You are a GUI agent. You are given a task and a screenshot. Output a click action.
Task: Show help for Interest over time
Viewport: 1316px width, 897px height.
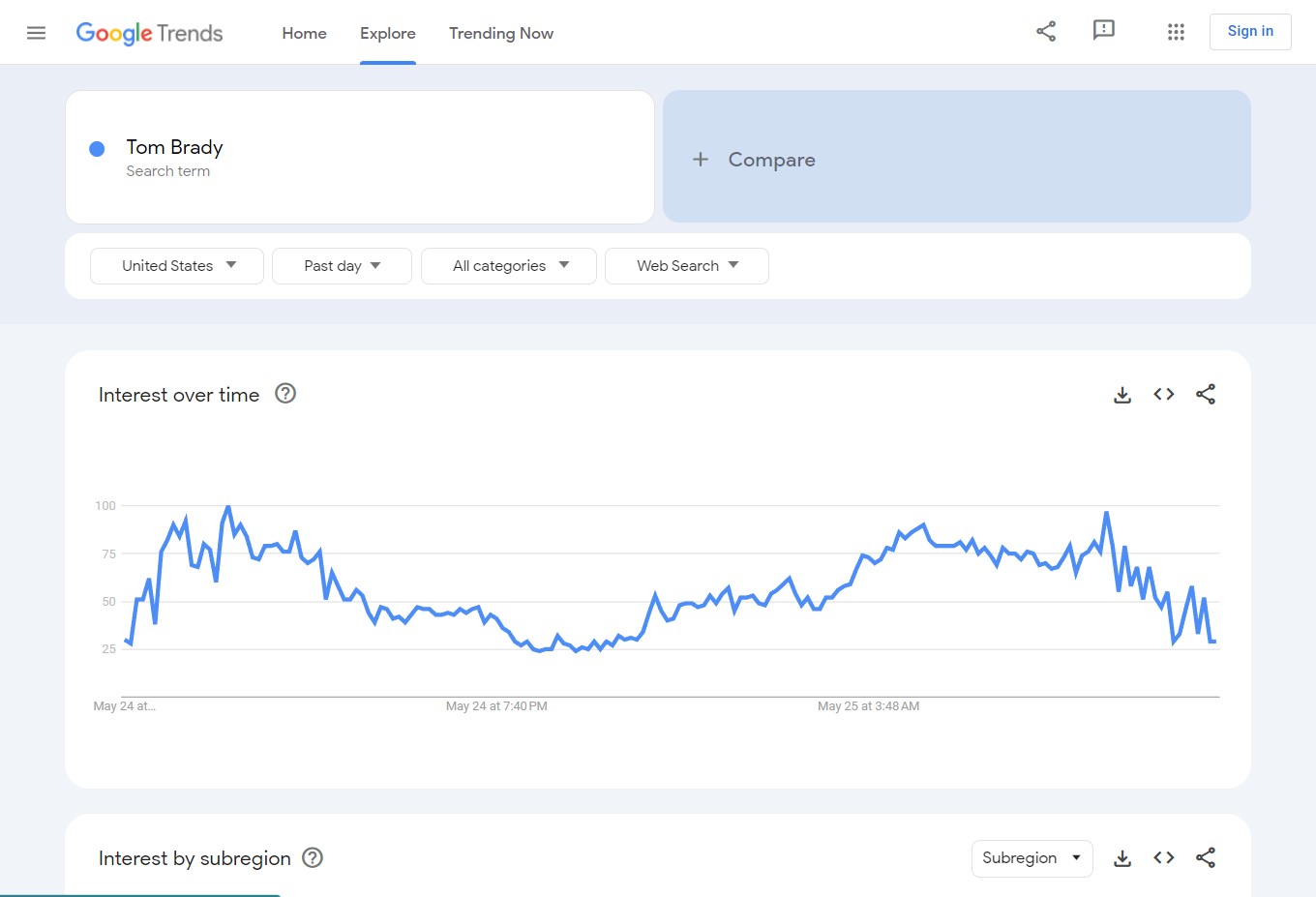[x=285, y=393]
